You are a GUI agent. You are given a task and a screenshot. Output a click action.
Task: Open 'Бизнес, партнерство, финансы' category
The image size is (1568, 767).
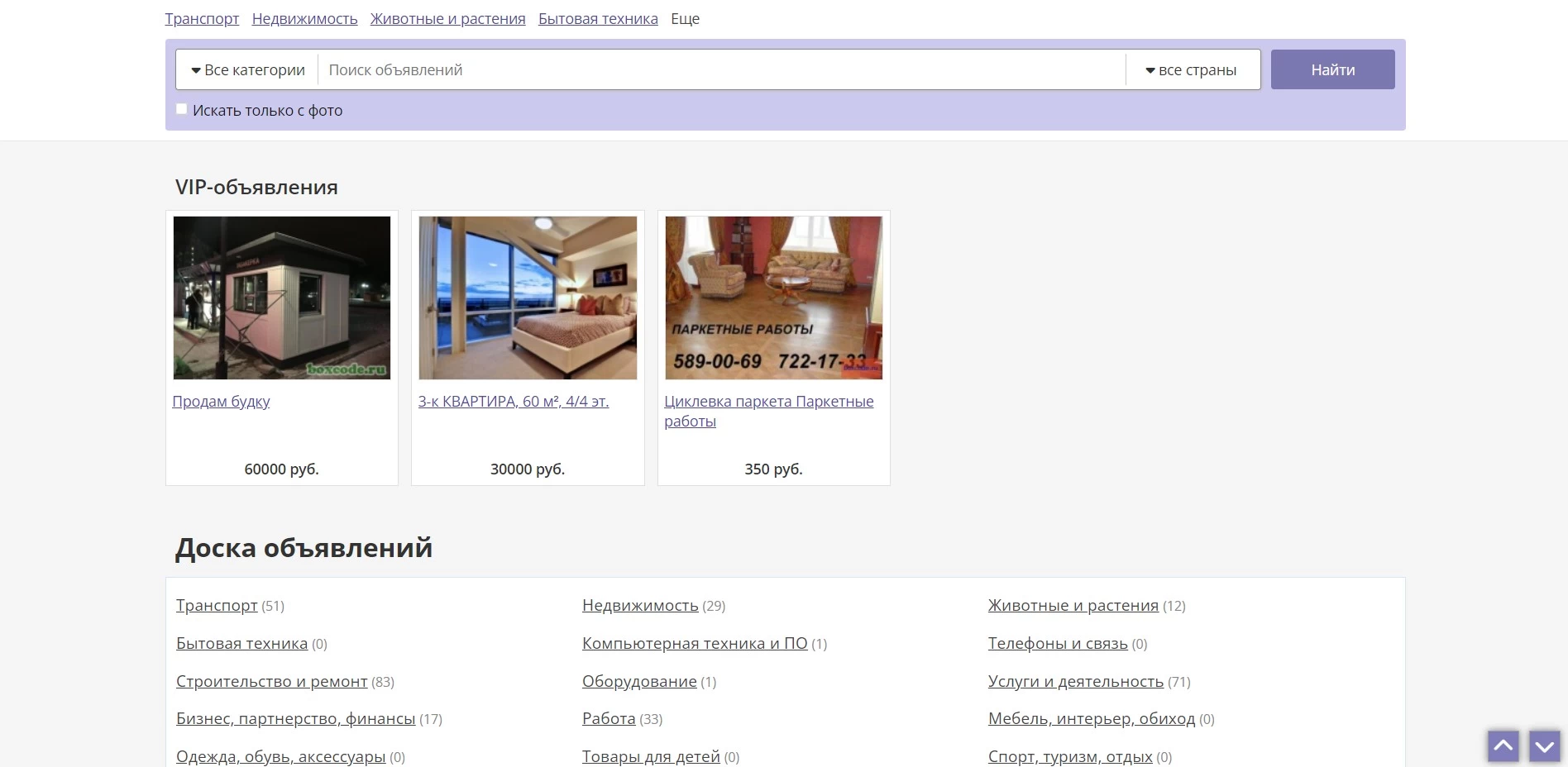coord(295,719)
